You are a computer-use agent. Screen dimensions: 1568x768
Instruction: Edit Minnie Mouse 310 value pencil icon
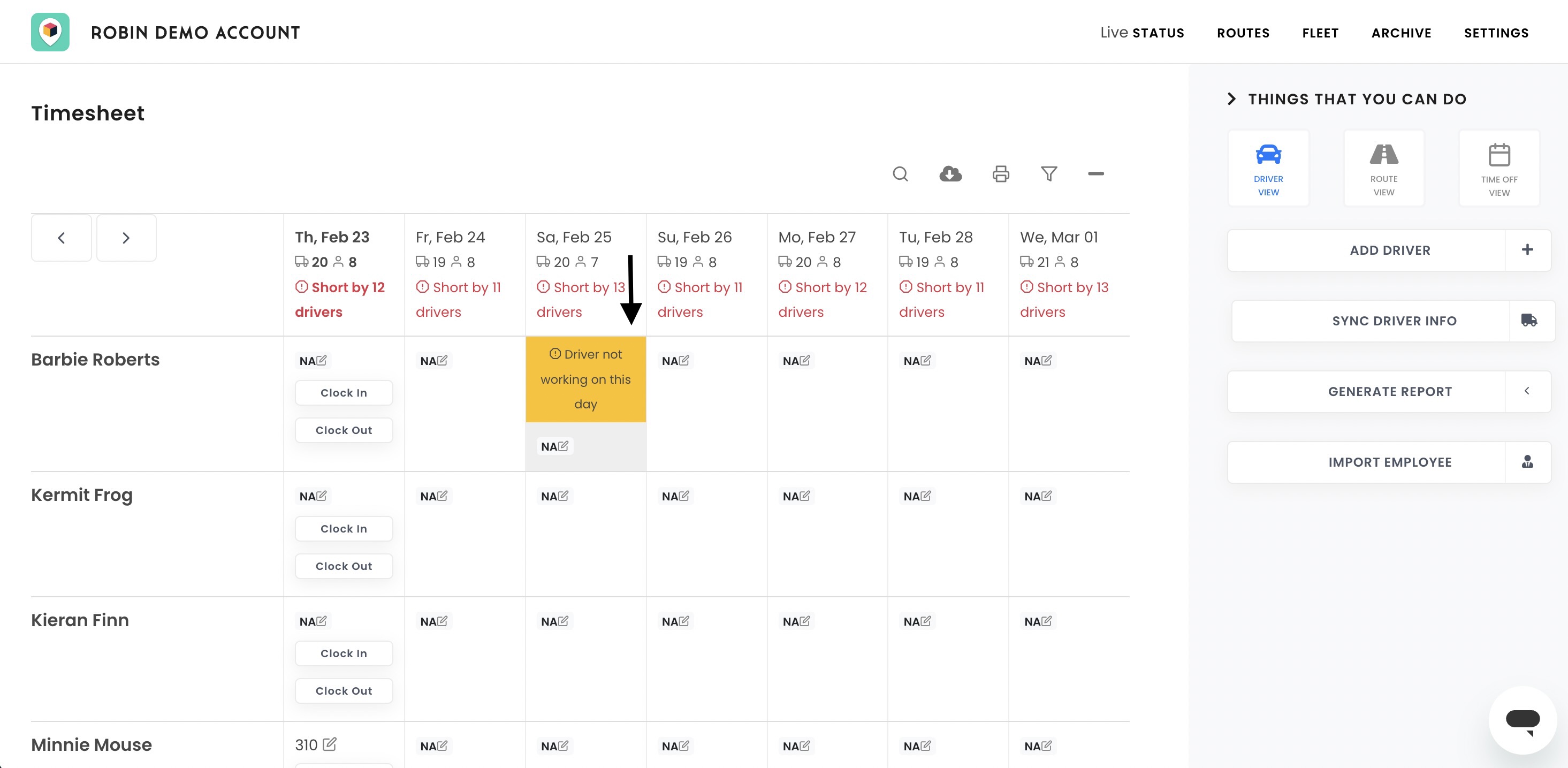329,744
